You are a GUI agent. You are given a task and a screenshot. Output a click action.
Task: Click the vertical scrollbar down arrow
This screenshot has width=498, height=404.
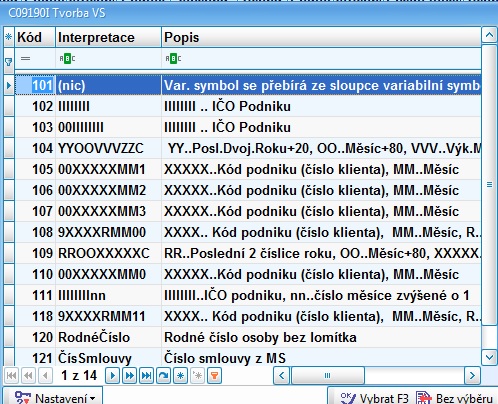(489, 357)
